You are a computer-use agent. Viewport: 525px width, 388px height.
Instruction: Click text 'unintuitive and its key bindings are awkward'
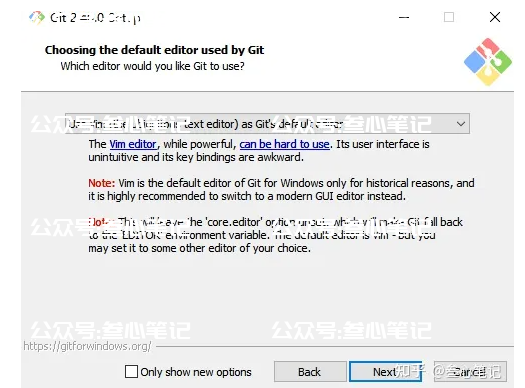pos(195,157)
